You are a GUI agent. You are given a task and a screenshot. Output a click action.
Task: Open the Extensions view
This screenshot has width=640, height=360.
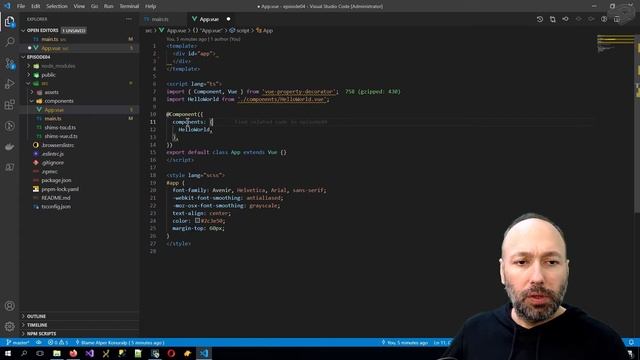click(x=9, y=105)
